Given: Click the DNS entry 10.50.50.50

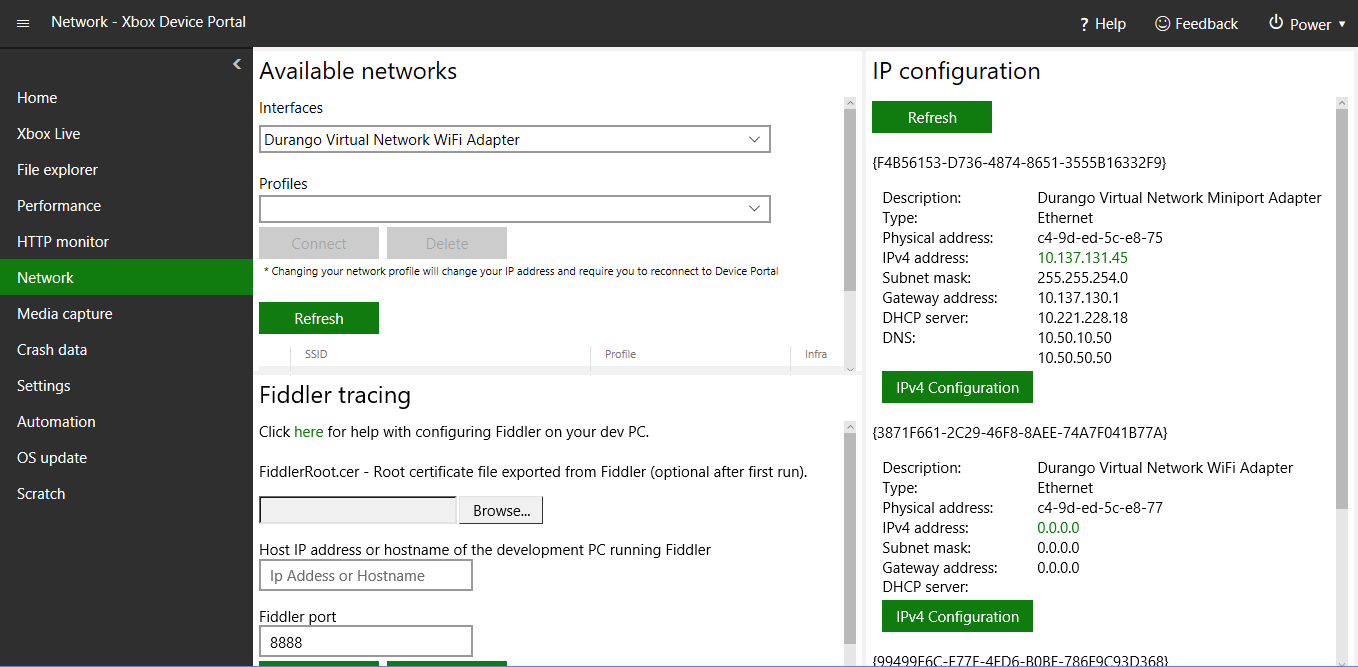Looking at the screenshot, I should [1074, 358].
